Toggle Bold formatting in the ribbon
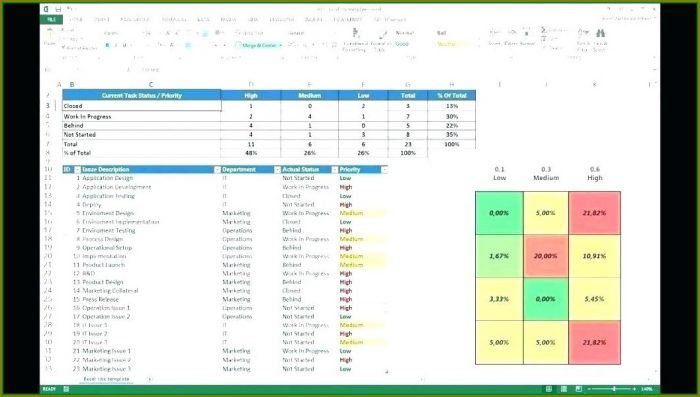This screenshot has height=397, width=700. pyautogui.click(x=107, y=45)
